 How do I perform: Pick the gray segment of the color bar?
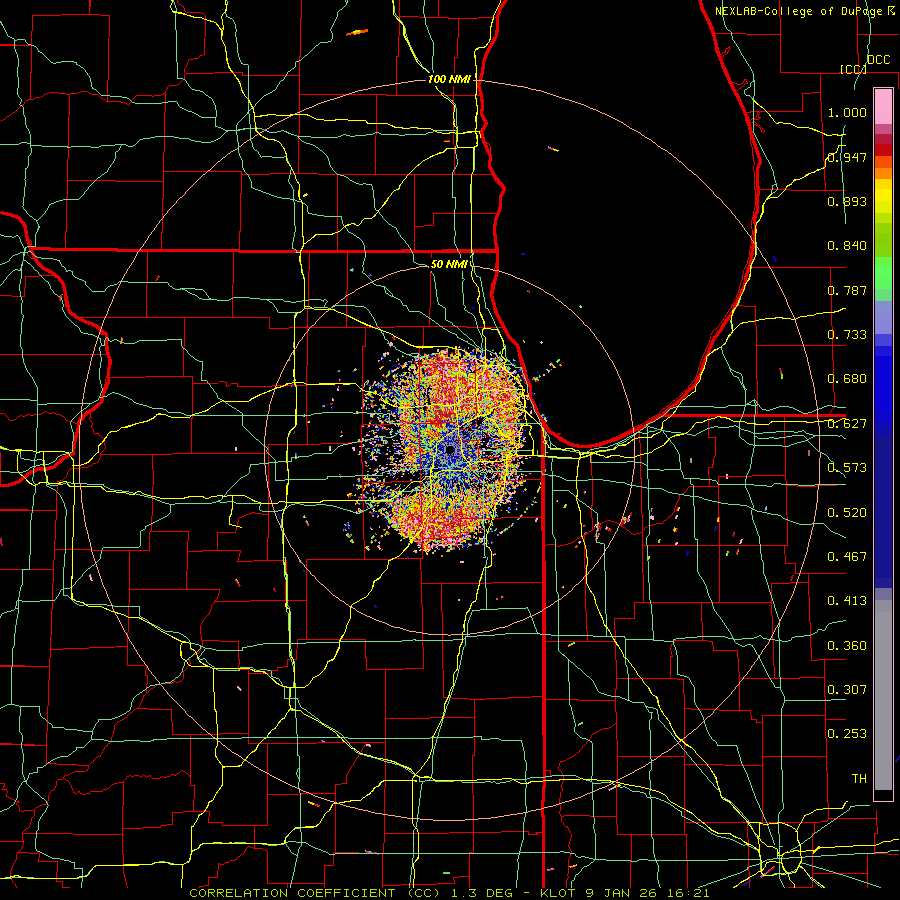coord(883,695)
